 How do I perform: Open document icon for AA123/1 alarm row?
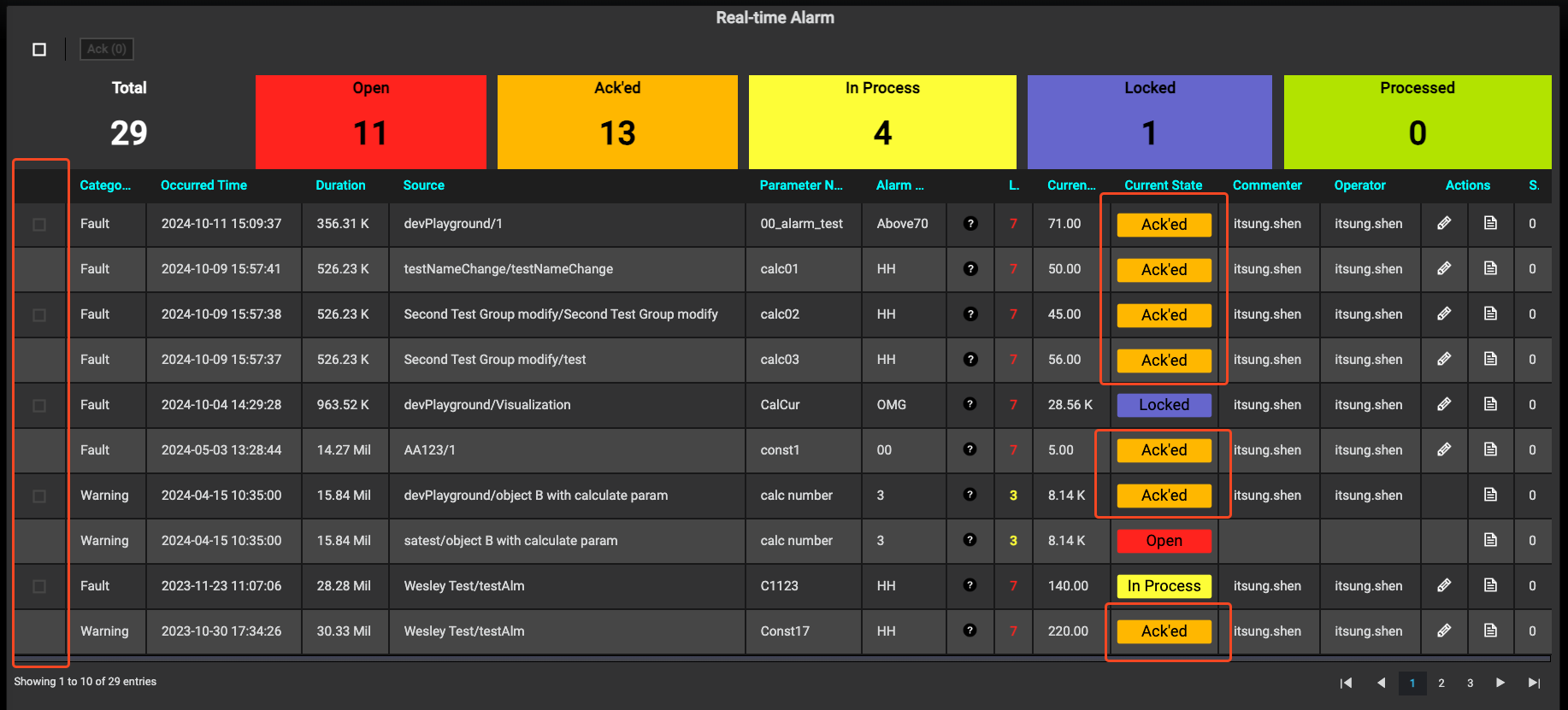[1490, 449]
